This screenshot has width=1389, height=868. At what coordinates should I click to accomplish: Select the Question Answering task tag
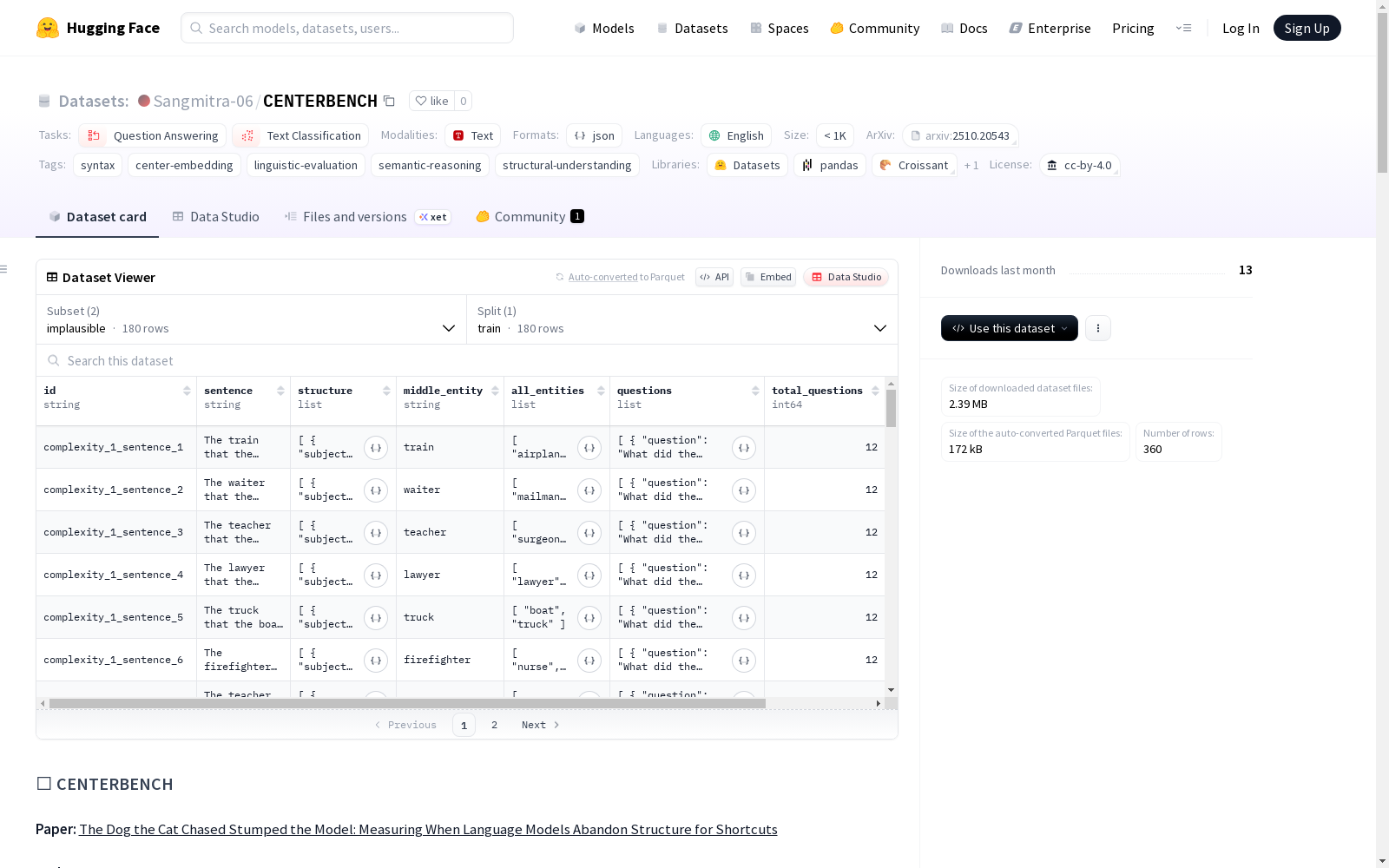[x=153, y=135]
